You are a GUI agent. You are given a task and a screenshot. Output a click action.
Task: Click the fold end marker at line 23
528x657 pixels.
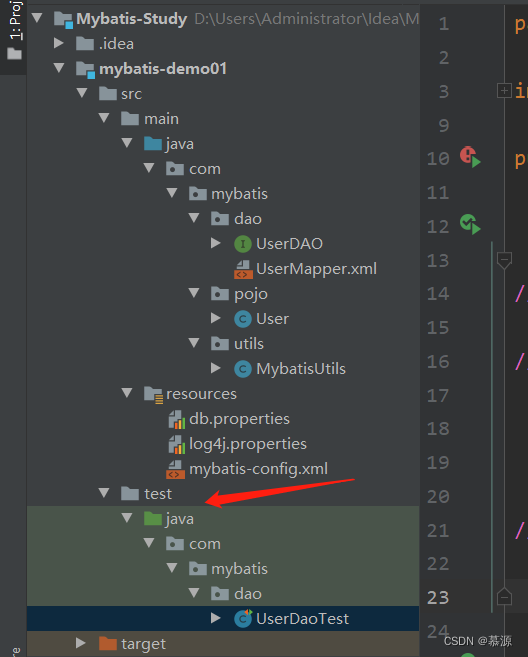pos(504,597)
